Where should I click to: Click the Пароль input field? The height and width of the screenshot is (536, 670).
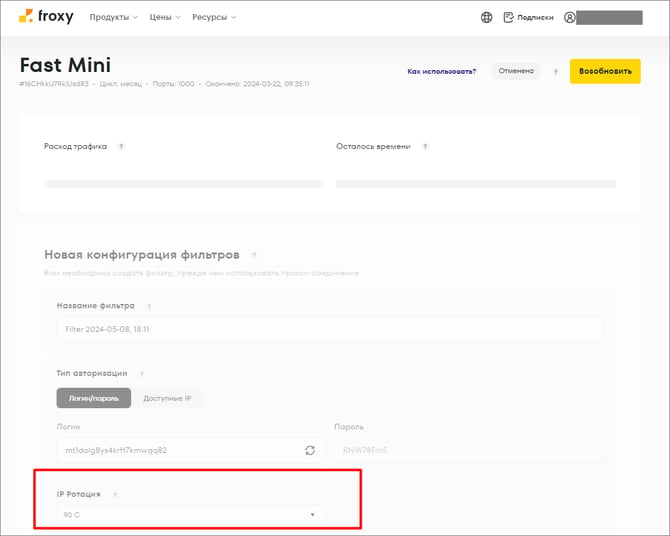click(x=468, y=450)
